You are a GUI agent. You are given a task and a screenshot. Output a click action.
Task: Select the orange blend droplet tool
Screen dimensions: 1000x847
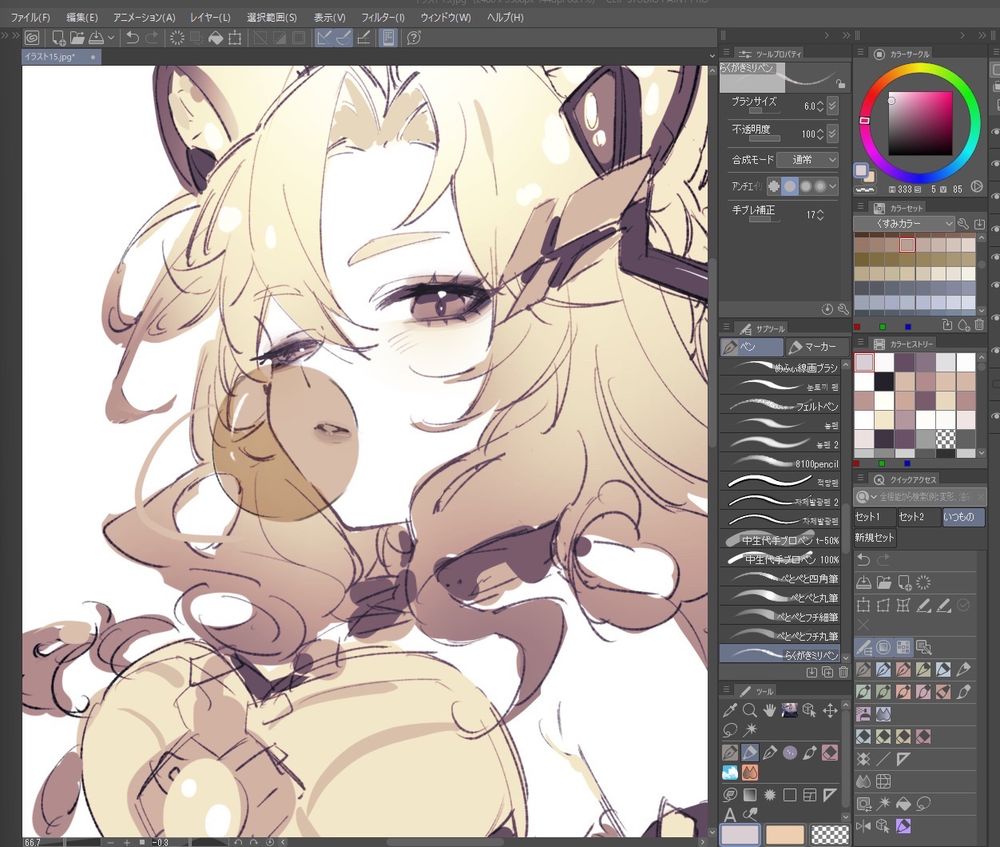(750, 773)
